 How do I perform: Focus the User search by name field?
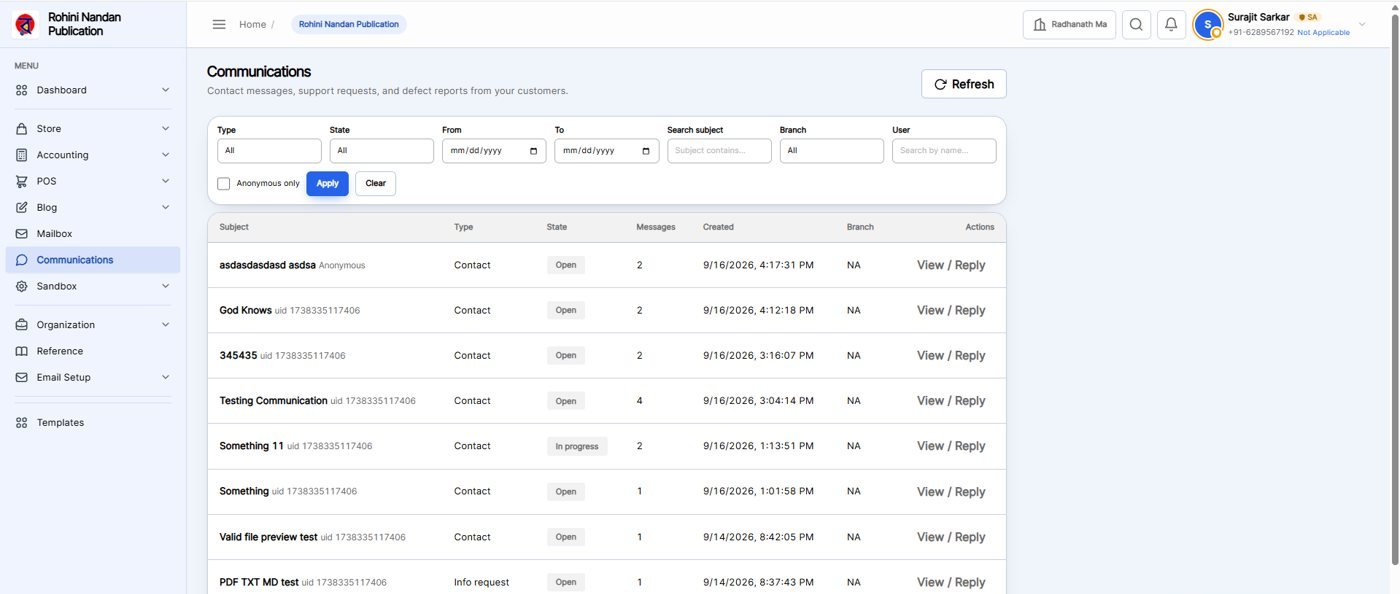(945, 151)
